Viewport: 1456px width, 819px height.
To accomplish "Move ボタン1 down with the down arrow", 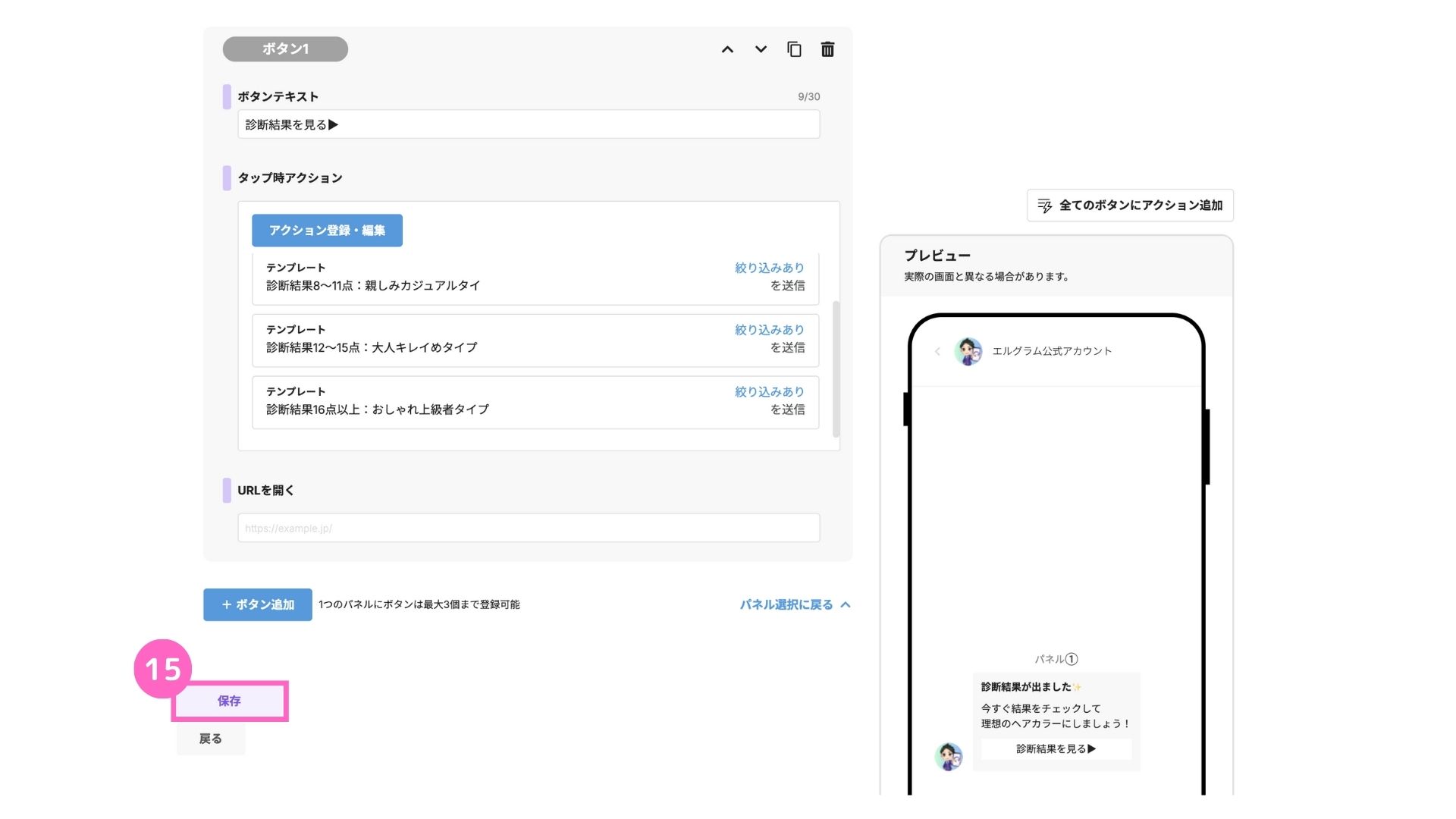I will (761, 49).
